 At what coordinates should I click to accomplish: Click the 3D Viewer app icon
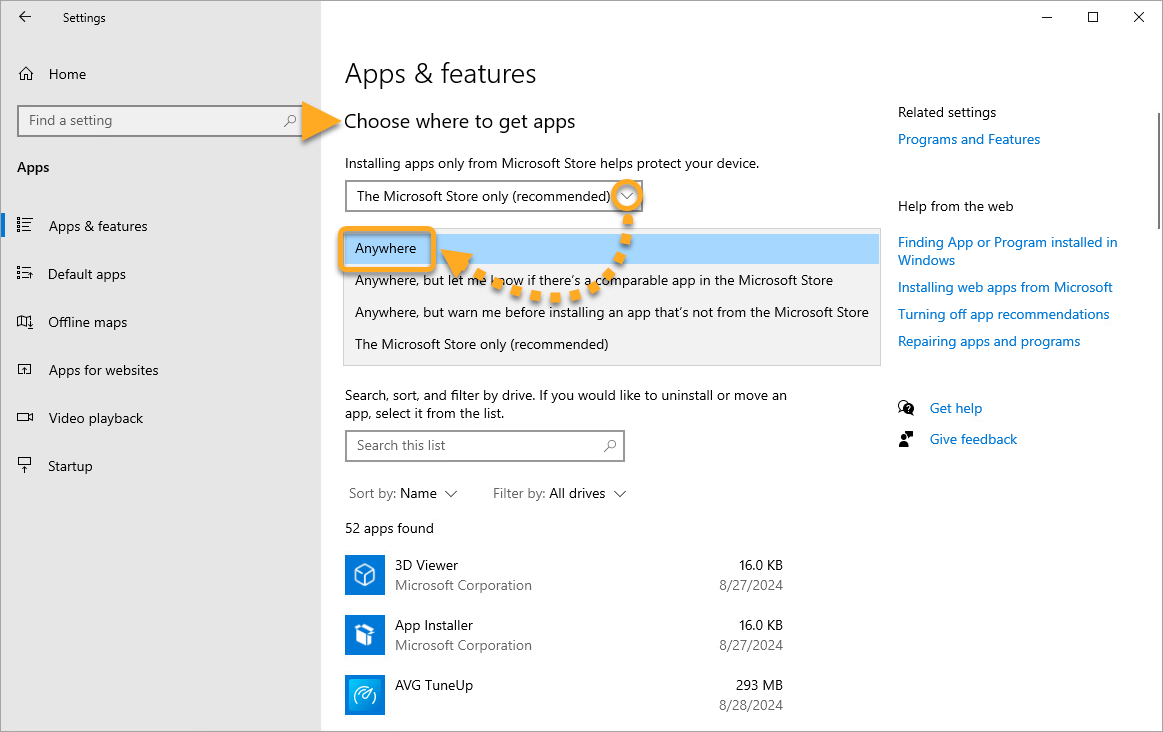pos(365,575)
